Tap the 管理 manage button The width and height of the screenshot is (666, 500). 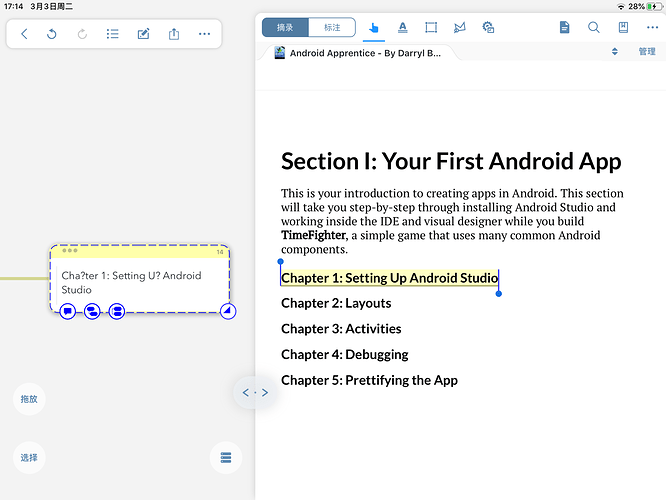[x=647, y=52]
